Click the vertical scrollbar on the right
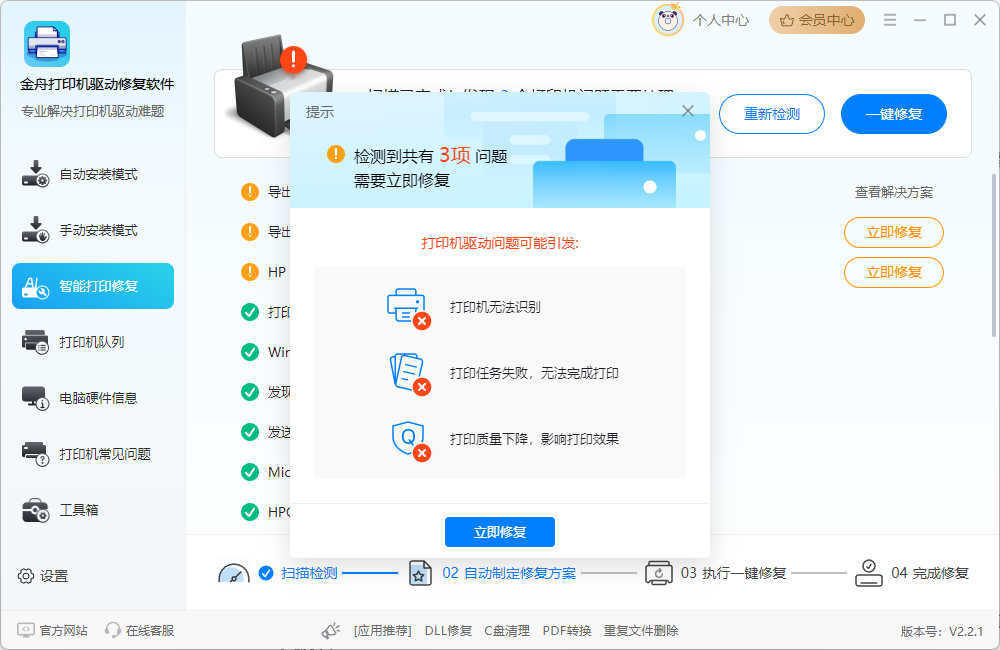The width and height of the screenshot is (1000, 650). point(994,255)
